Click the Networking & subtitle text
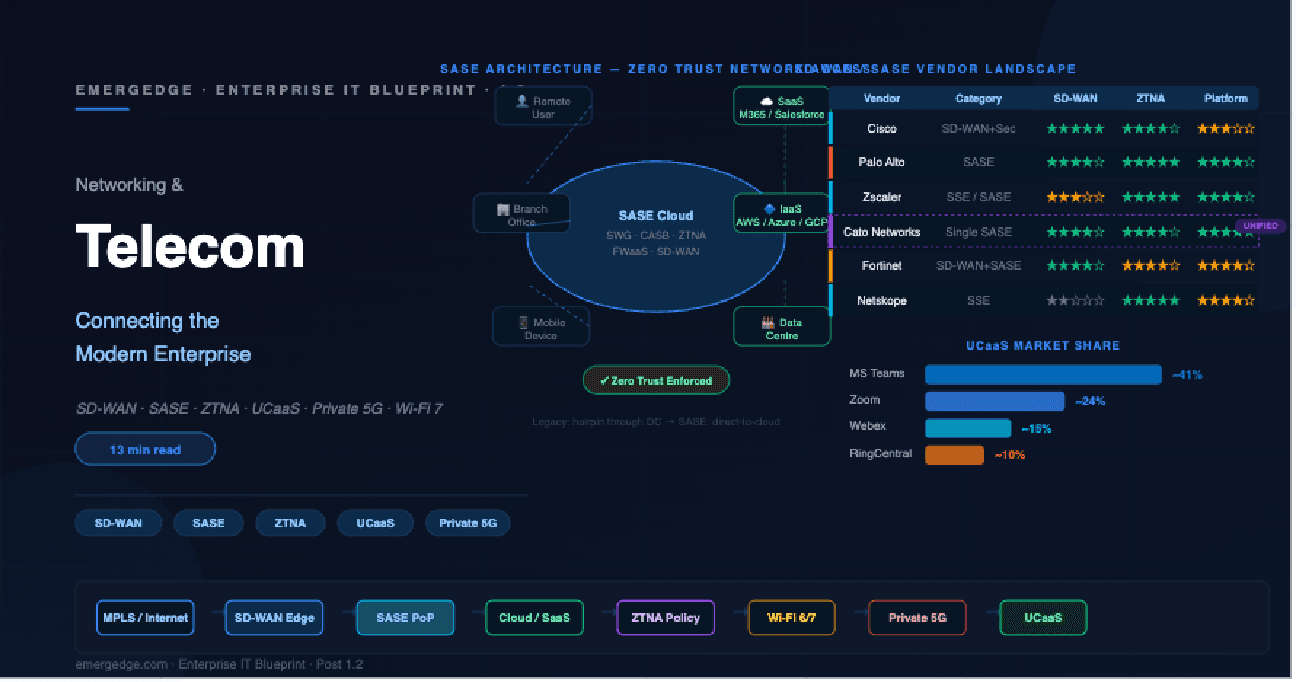 (x=129, y=185)
